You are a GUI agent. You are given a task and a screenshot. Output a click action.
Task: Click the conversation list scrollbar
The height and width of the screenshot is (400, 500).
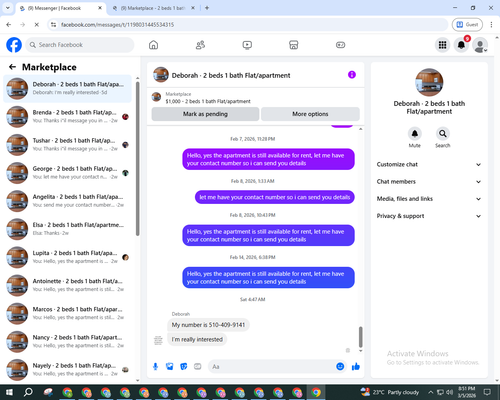point(137,159)
